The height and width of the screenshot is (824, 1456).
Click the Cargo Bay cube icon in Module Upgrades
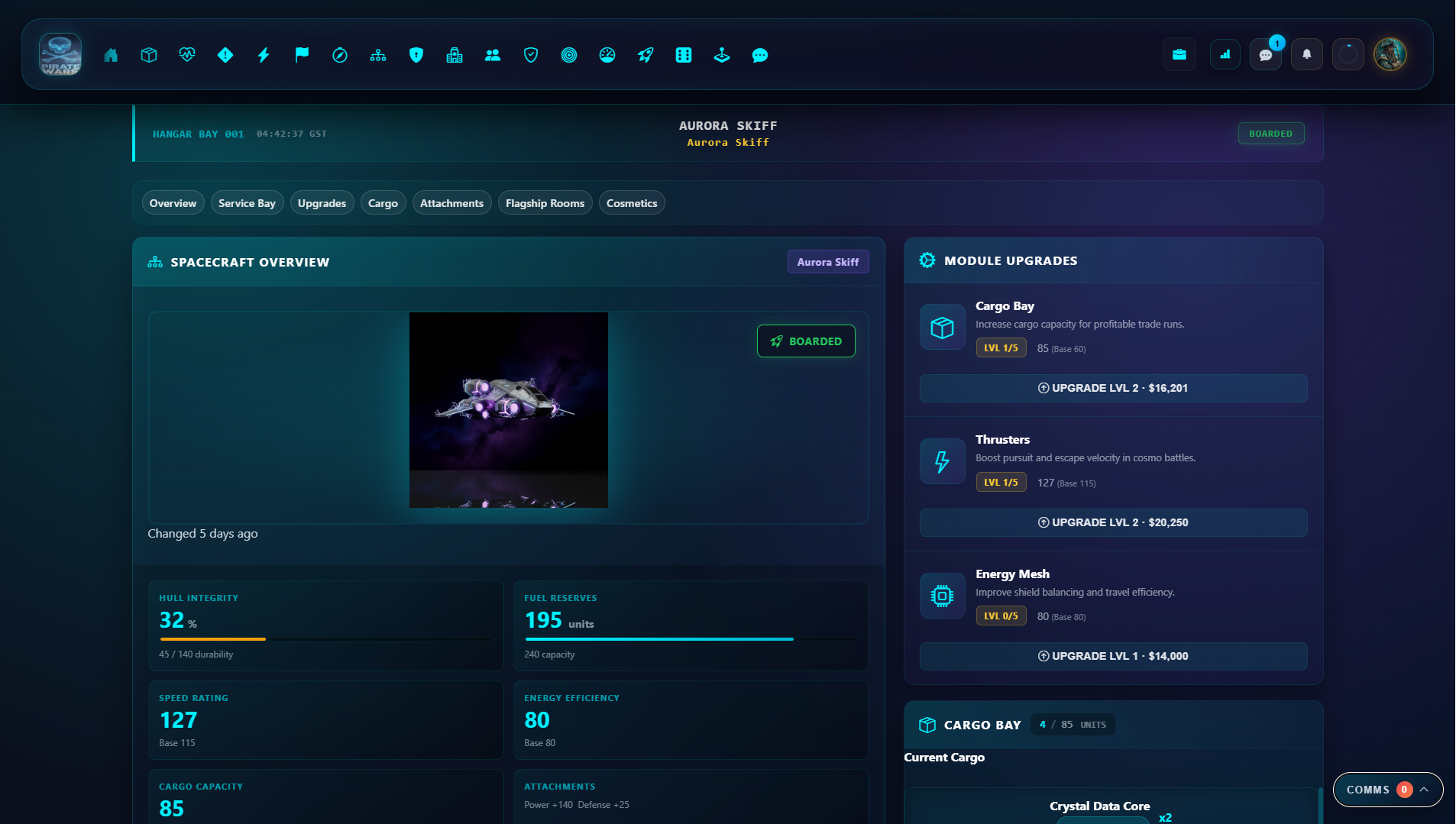(942, 327)
